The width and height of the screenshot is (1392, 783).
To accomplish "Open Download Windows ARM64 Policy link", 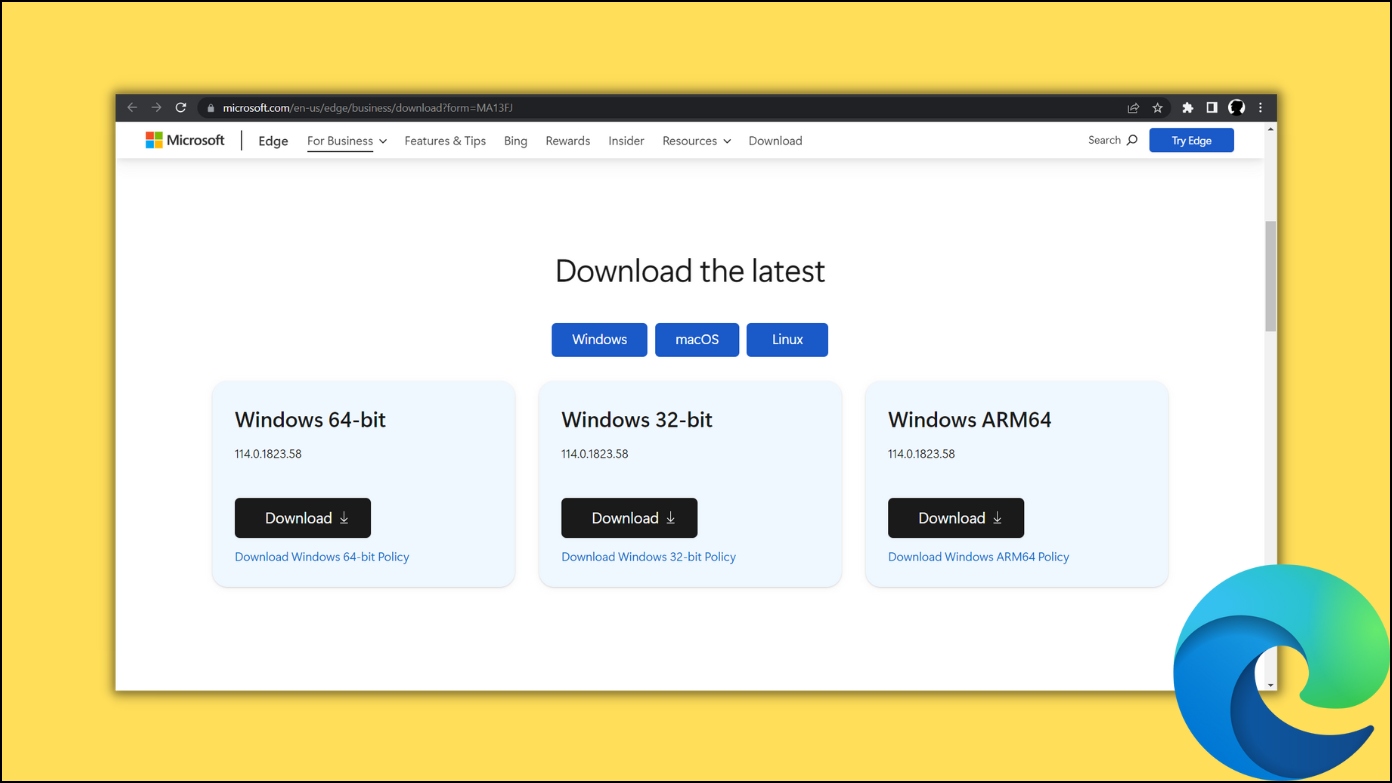I will [x=978, y=557].
